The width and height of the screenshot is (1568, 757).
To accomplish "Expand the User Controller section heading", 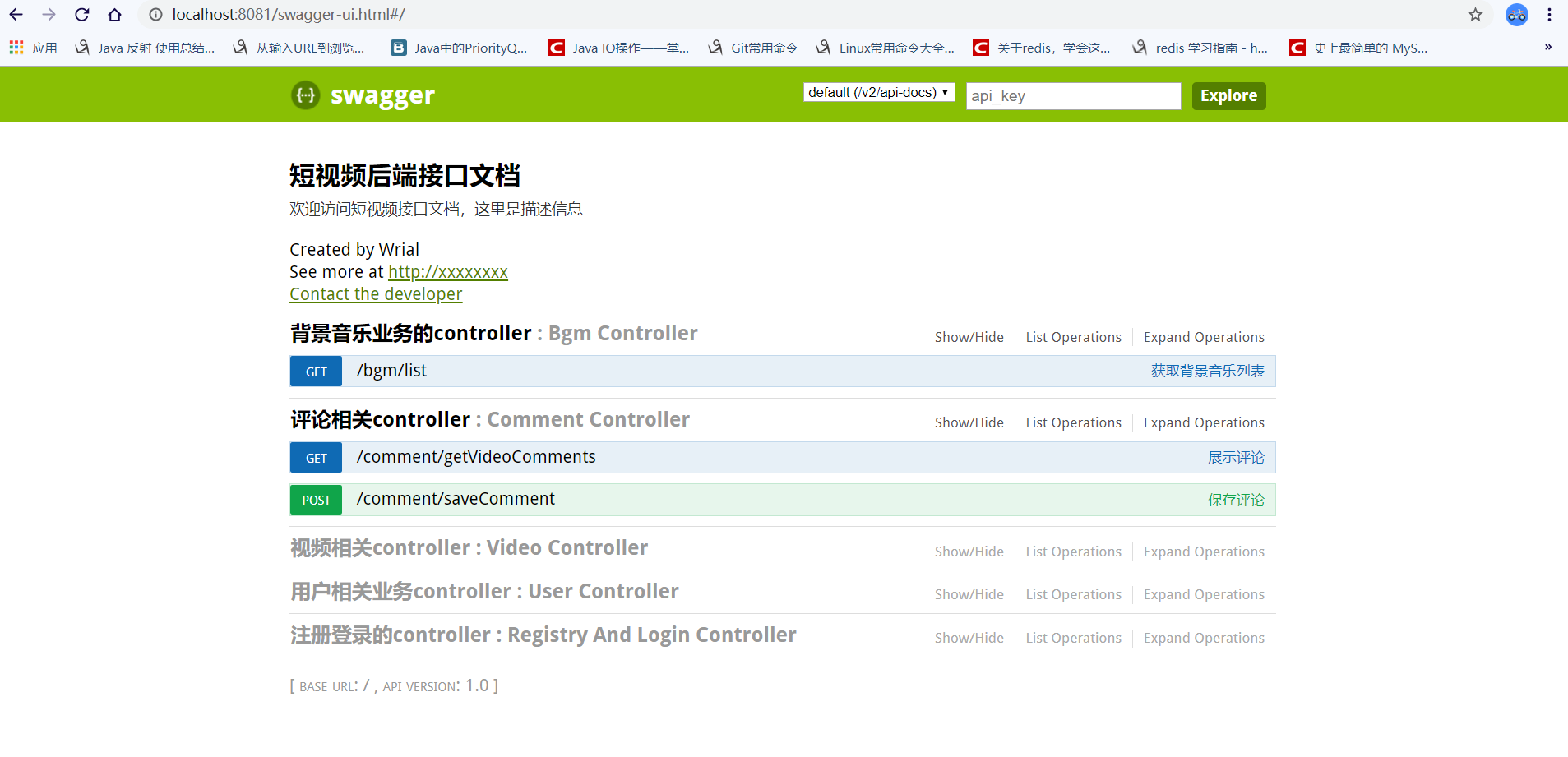I will (x=484, y=591).
